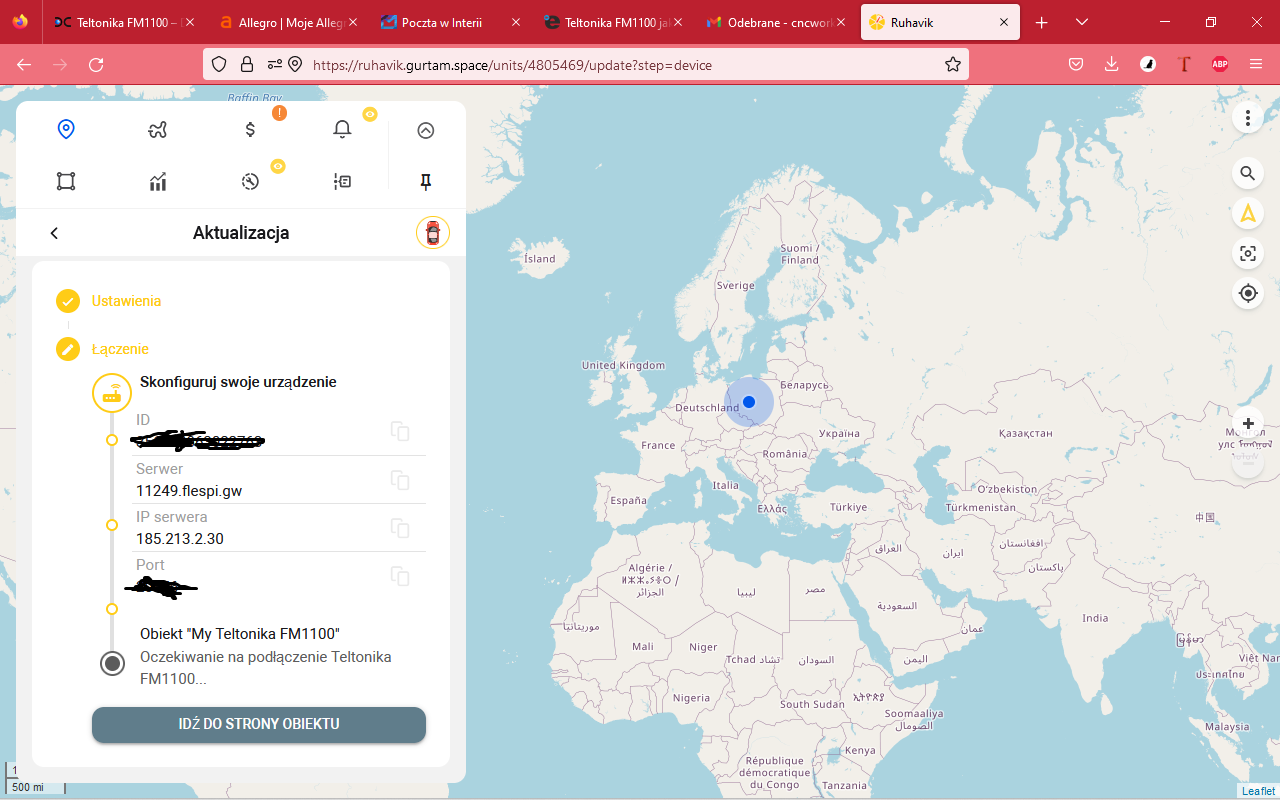The height and width of the screenshot is (800, 1280).
Task: Go back to the previous page
Action: click(24, 64)
